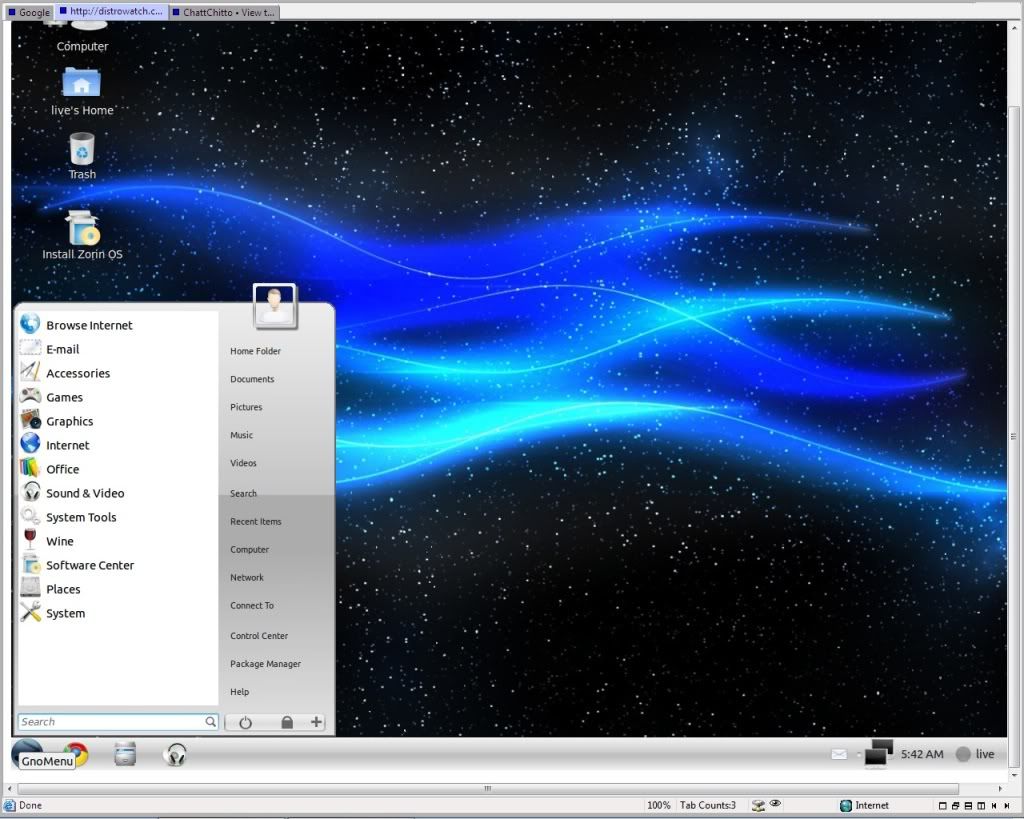
Task: Click Search in the menu's right column
Action: (244, 494)
